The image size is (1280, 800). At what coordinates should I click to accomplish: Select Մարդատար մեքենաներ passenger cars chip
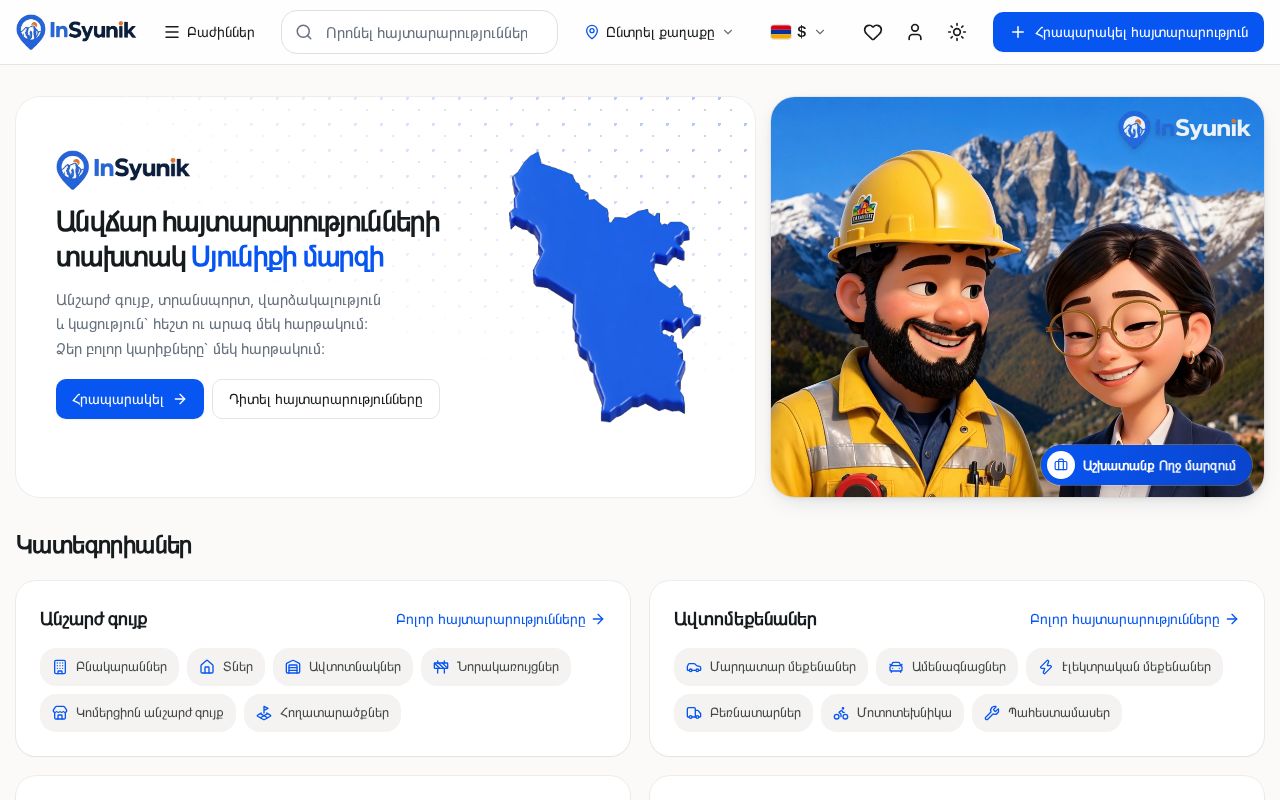tap(771, 667)
